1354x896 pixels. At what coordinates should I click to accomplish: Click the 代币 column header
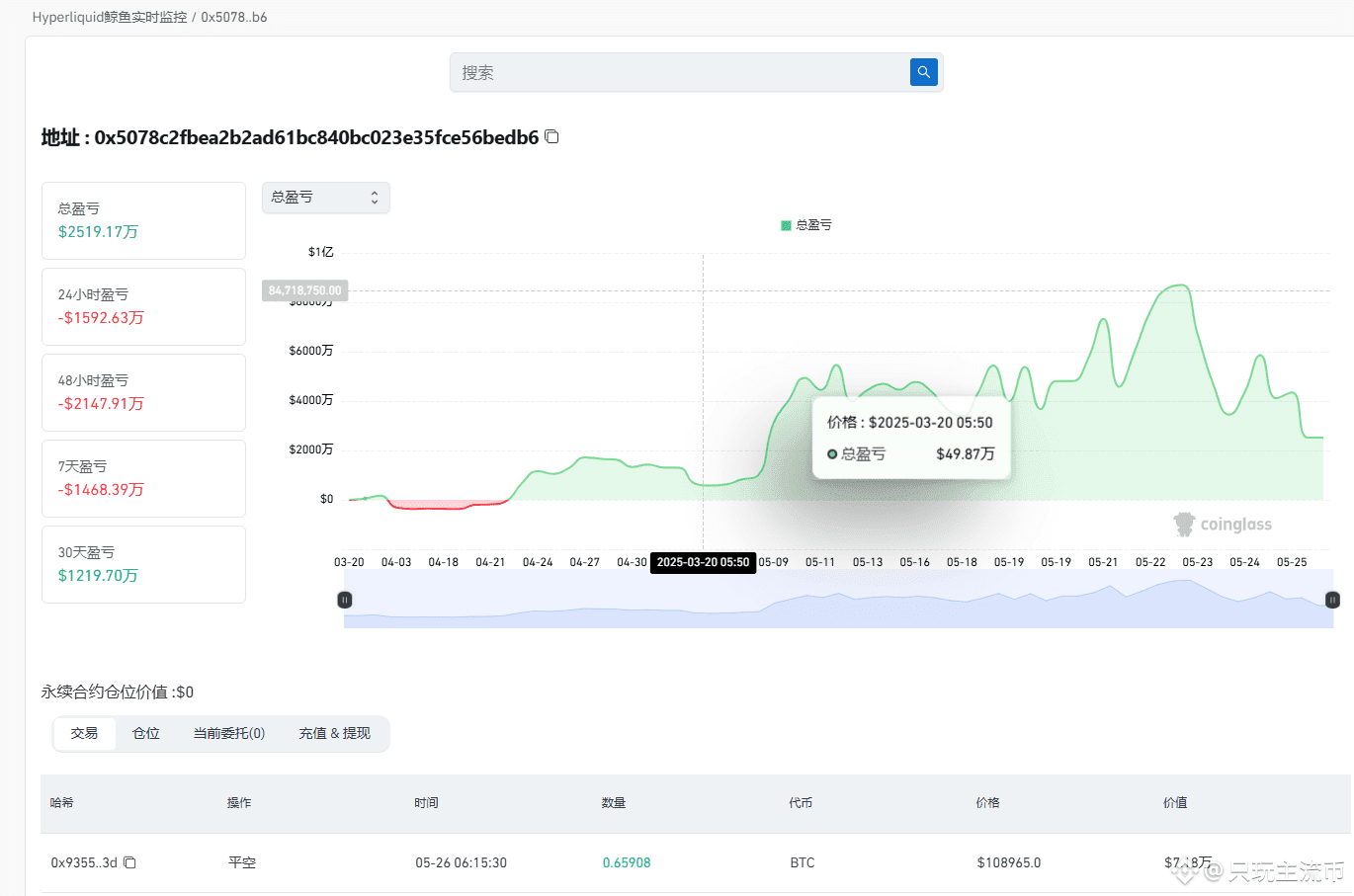coord(801,803)
